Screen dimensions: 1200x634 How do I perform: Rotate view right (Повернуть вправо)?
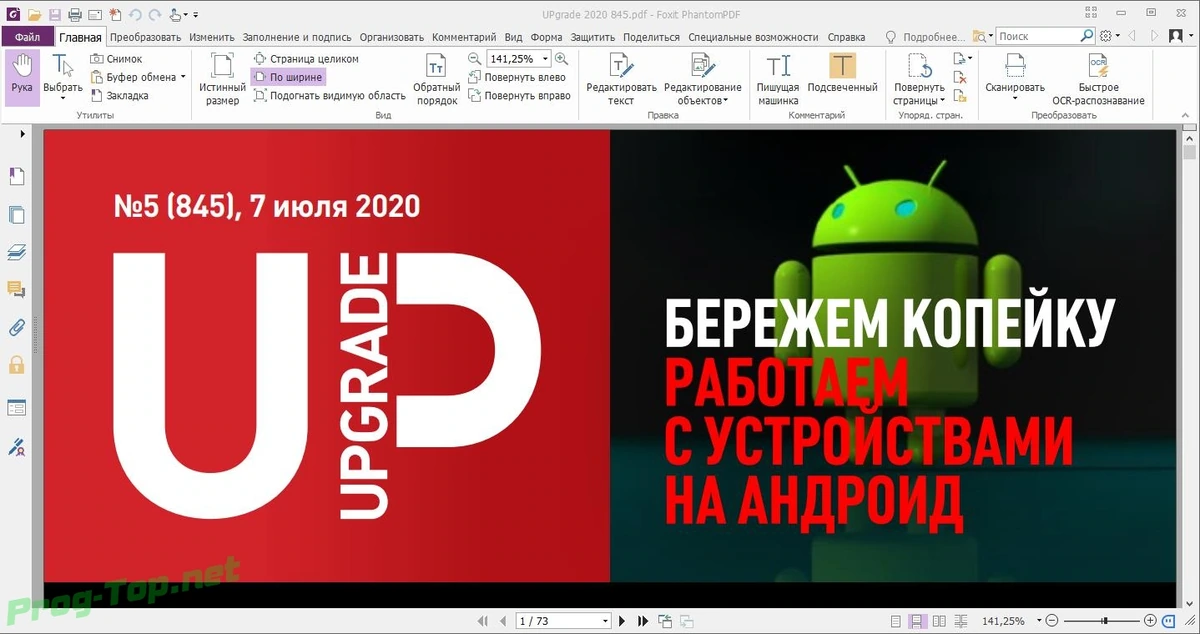tap(519, 96)
